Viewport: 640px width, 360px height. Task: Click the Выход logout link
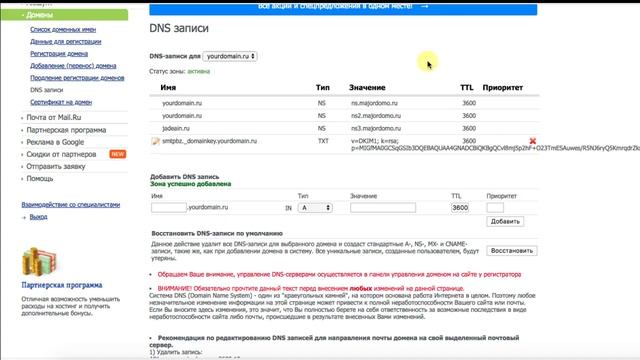click(38, 217)
